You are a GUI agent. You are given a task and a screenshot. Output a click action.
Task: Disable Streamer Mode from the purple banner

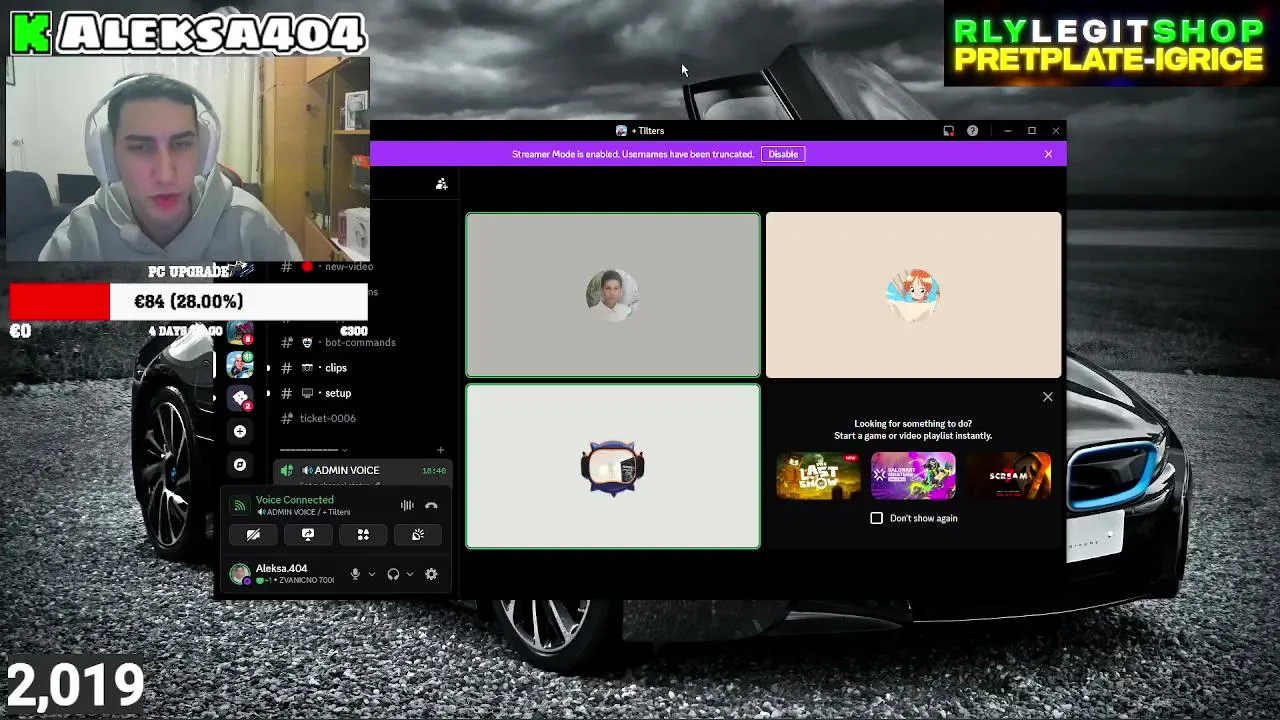[783, 154]
